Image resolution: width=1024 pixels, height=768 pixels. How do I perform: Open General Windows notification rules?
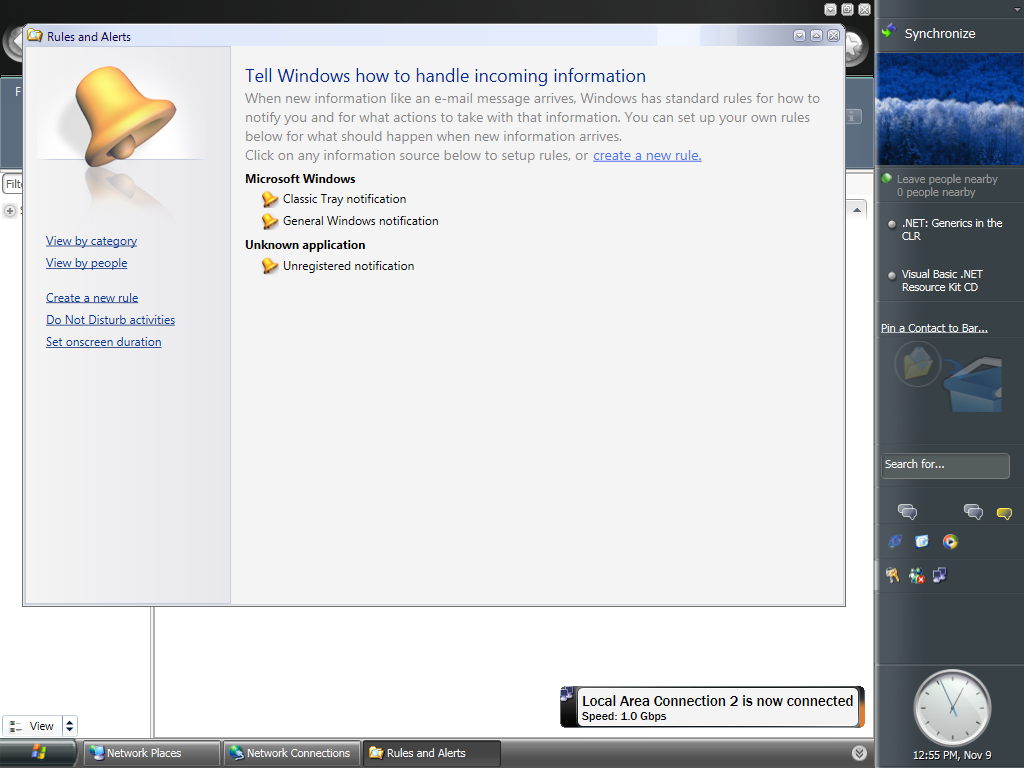coord(360,221)
